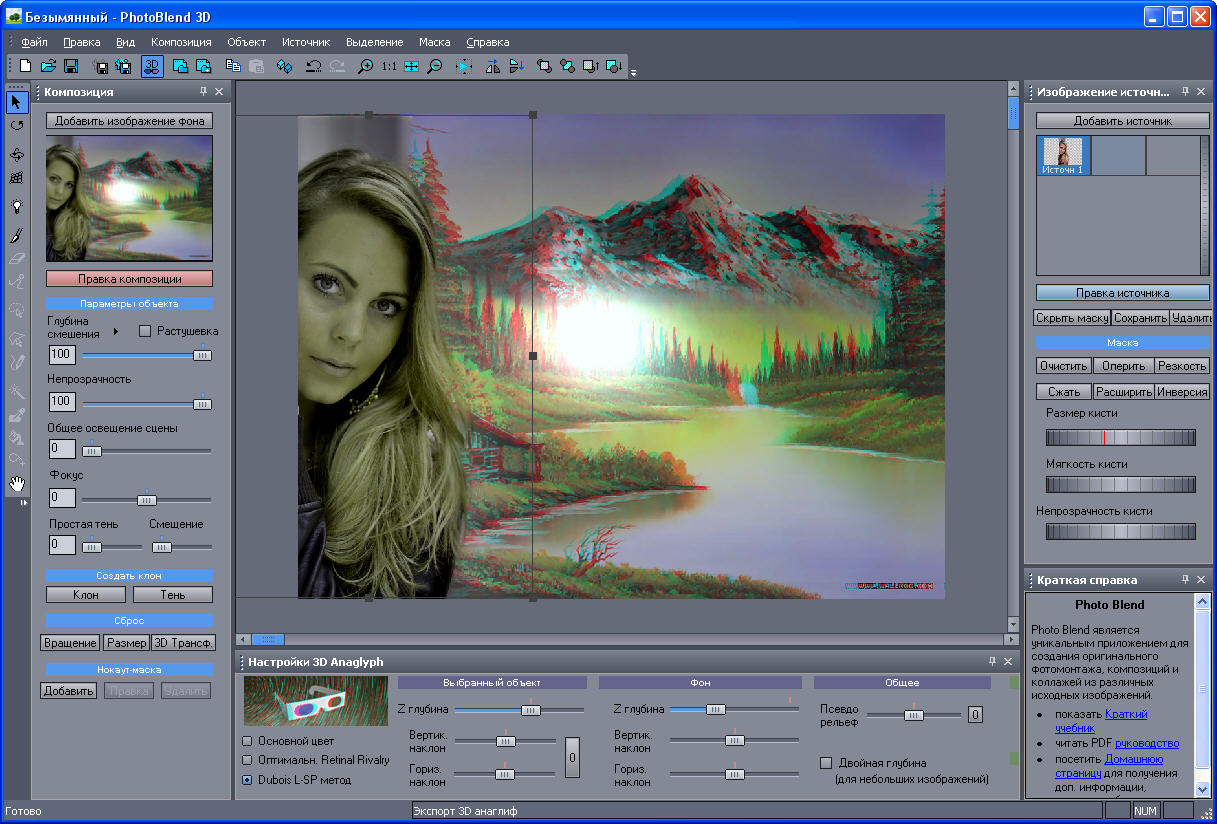Screen dimensions: 1217x824
Task: Click the Undo arrow icon in toolbar
Action: point(313,66)
